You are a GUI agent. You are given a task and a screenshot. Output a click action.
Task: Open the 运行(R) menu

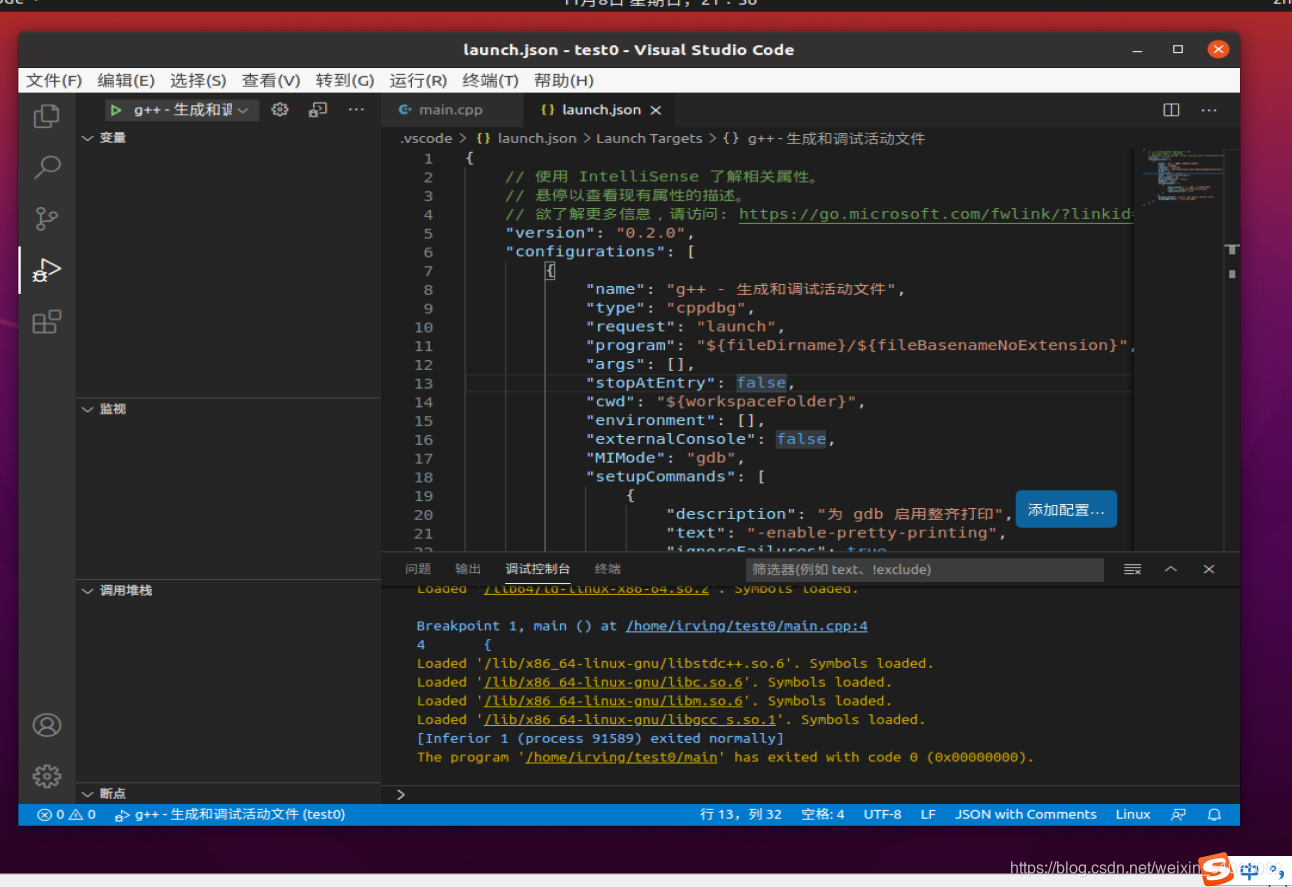coord(418,81)
